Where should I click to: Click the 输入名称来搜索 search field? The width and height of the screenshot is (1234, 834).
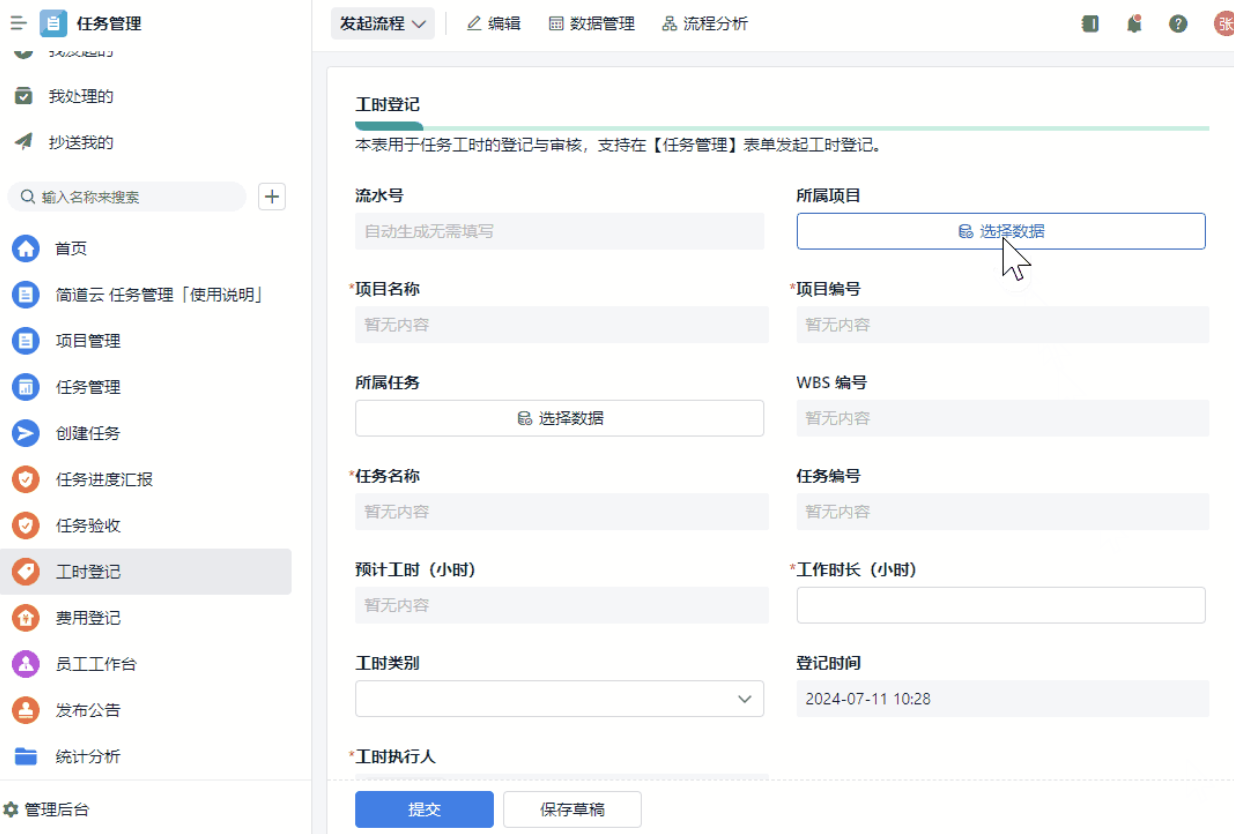135,197
